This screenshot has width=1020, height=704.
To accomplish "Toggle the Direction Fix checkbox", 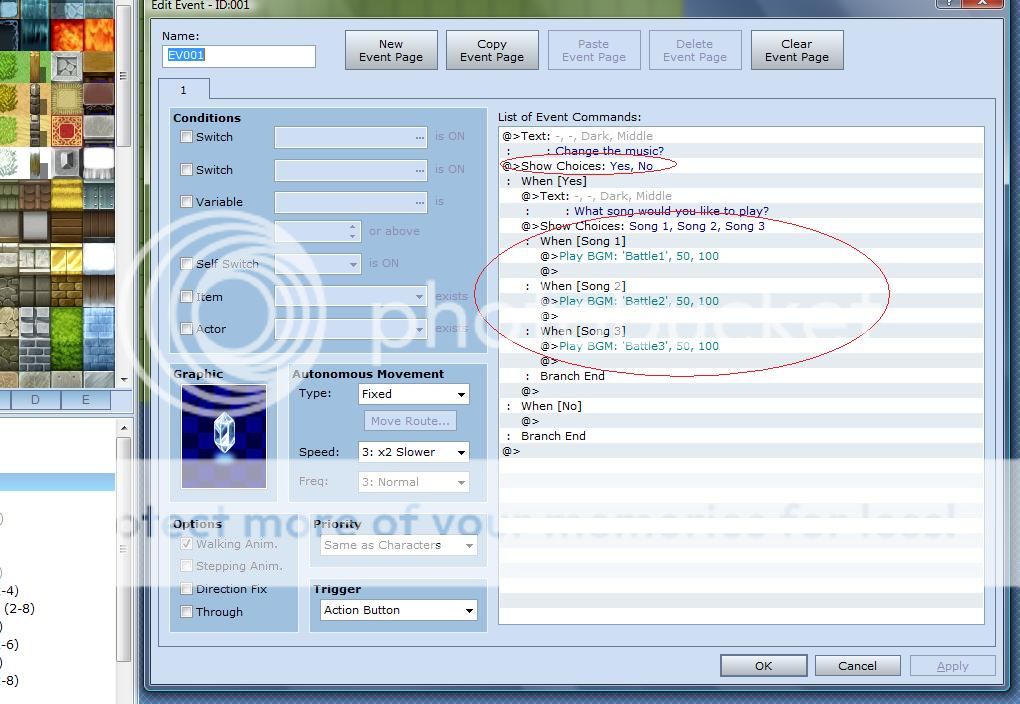I will [186, 589].
